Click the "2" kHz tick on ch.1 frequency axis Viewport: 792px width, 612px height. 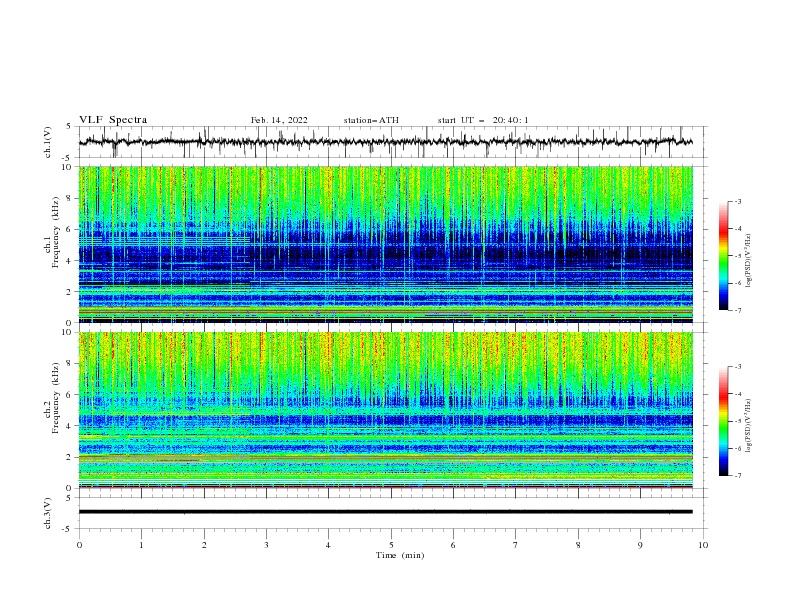click(x=70, y=291)
